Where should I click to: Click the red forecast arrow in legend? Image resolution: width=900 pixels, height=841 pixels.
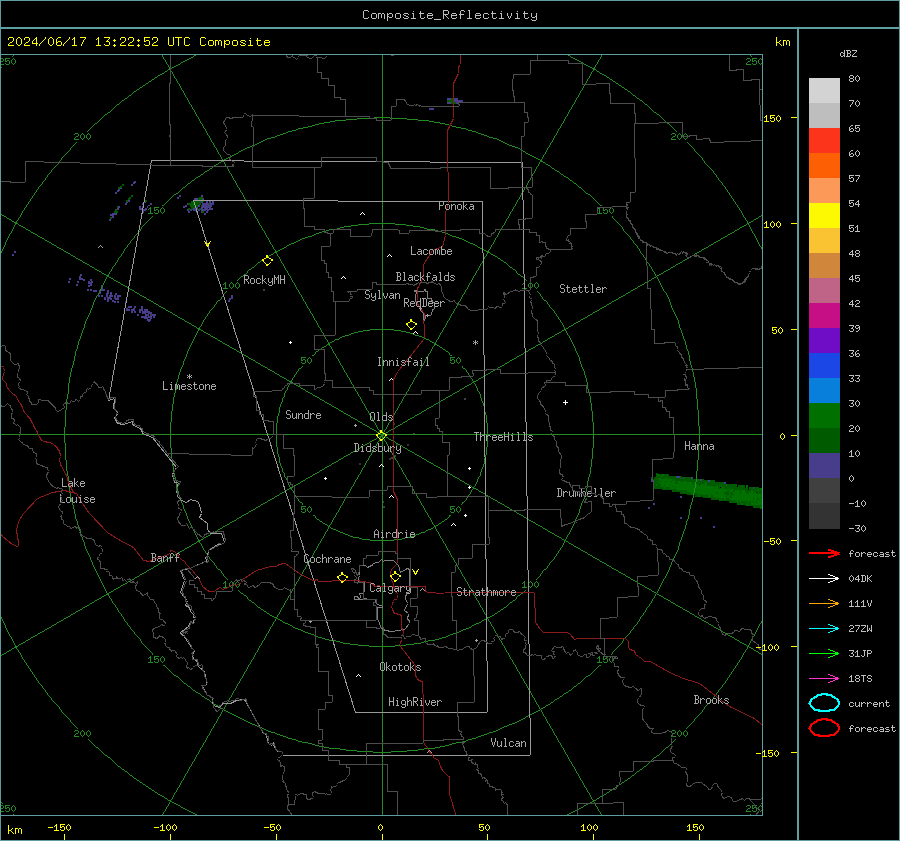(824, 553)
